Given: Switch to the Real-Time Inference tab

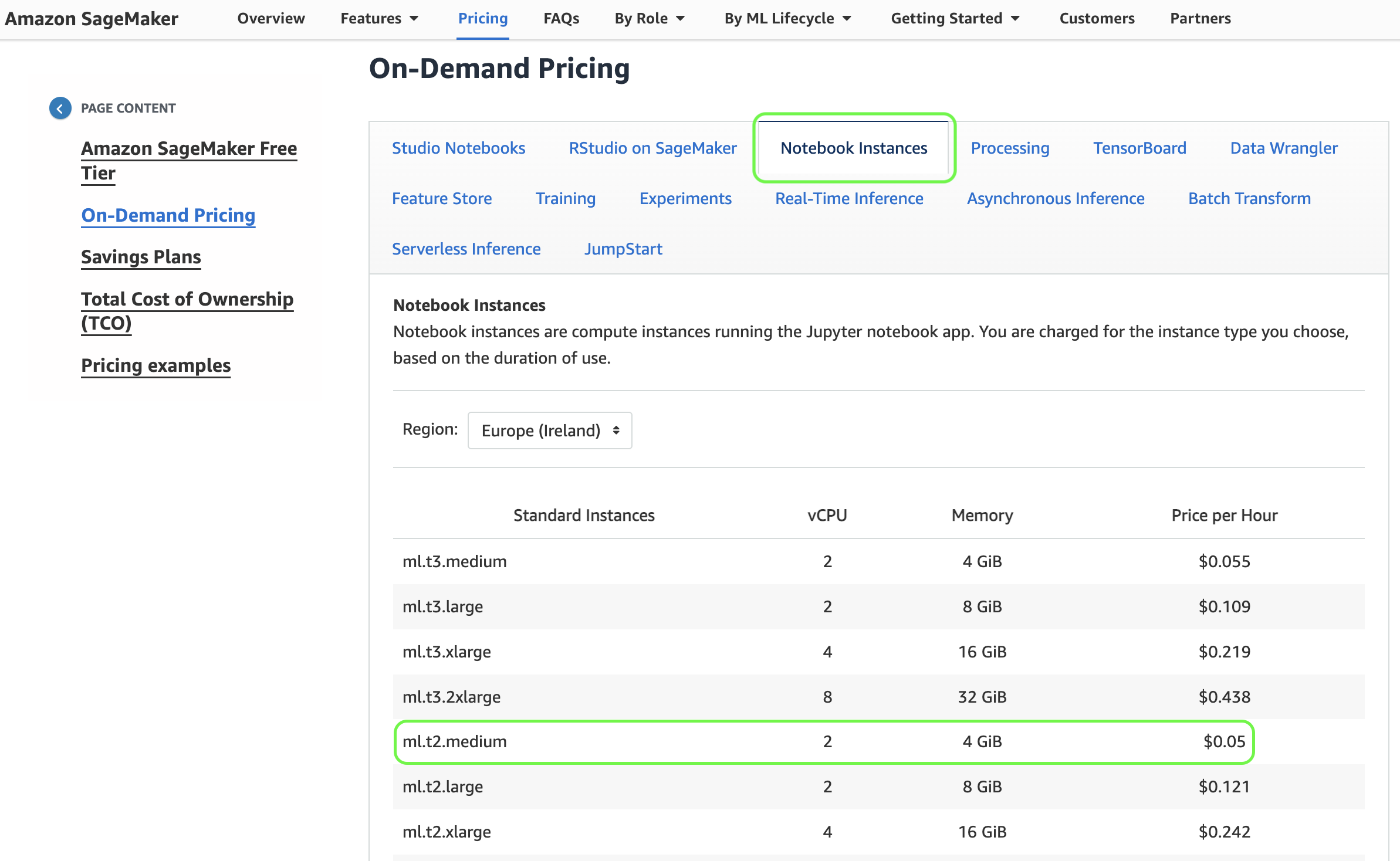Looking at the screenshot, I should click(849, 198).
